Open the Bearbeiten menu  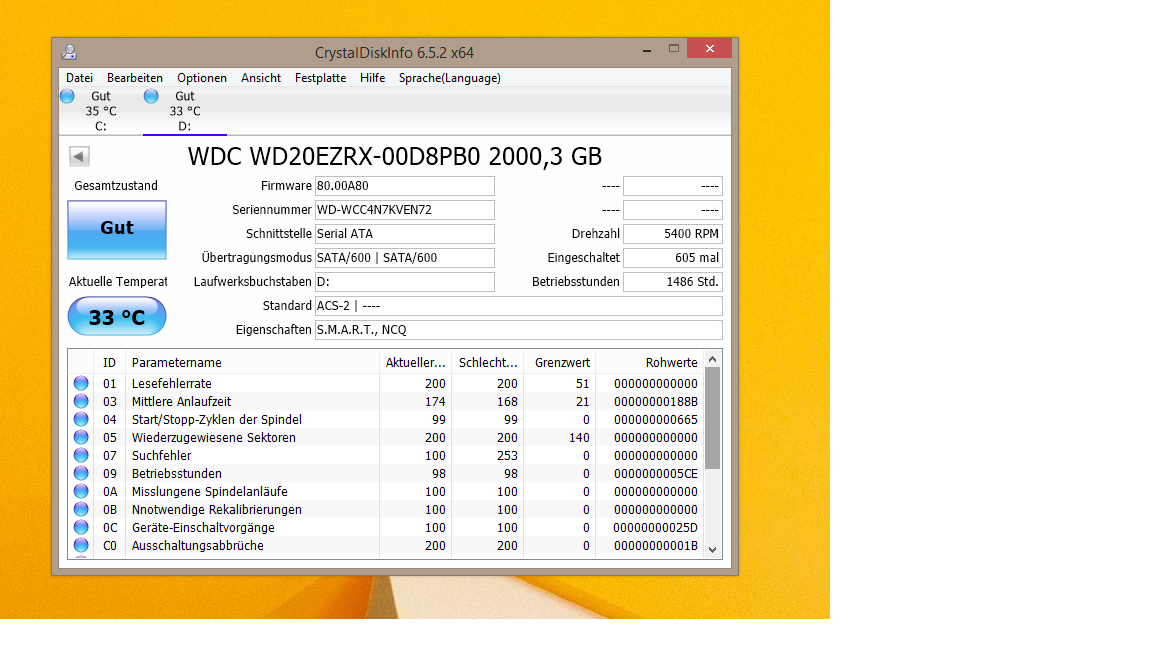(134, 78)
